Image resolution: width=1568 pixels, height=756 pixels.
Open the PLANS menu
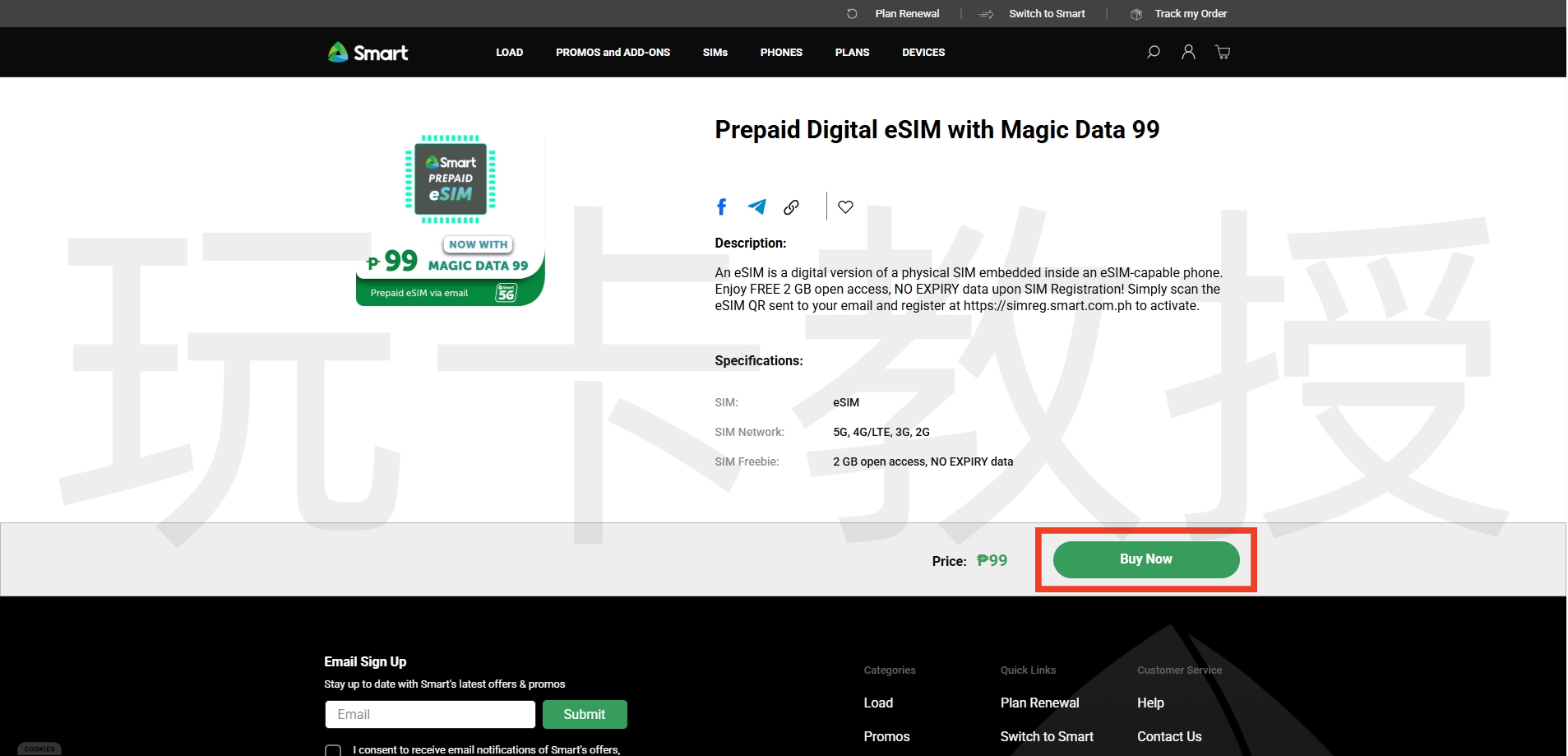pyautogui.click(x=852, y=52)
